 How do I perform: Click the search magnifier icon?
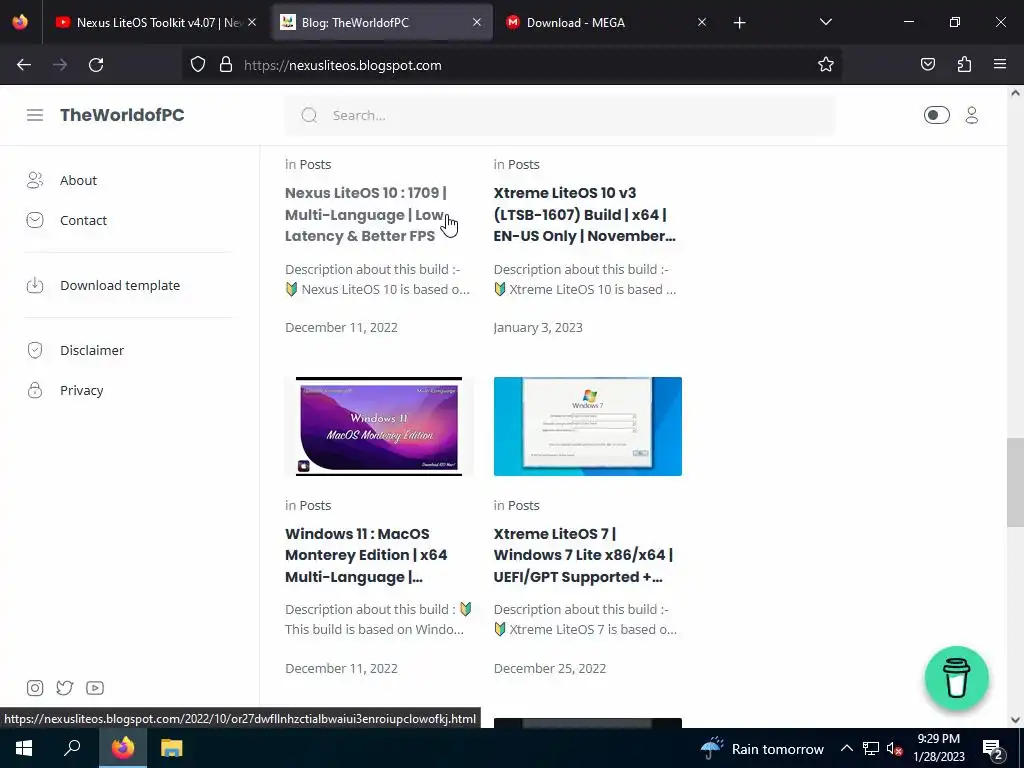point(309,116)
